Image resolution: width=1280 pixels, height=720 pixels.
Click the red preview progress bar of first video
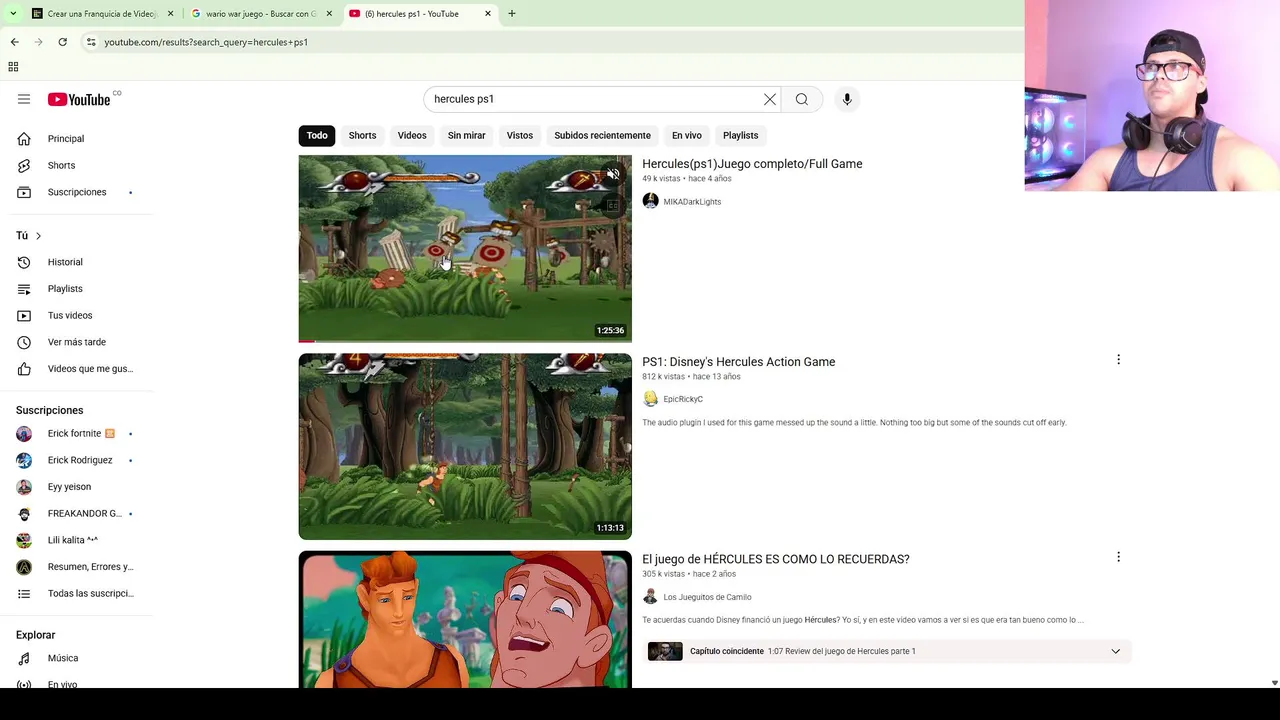point(306,341)
